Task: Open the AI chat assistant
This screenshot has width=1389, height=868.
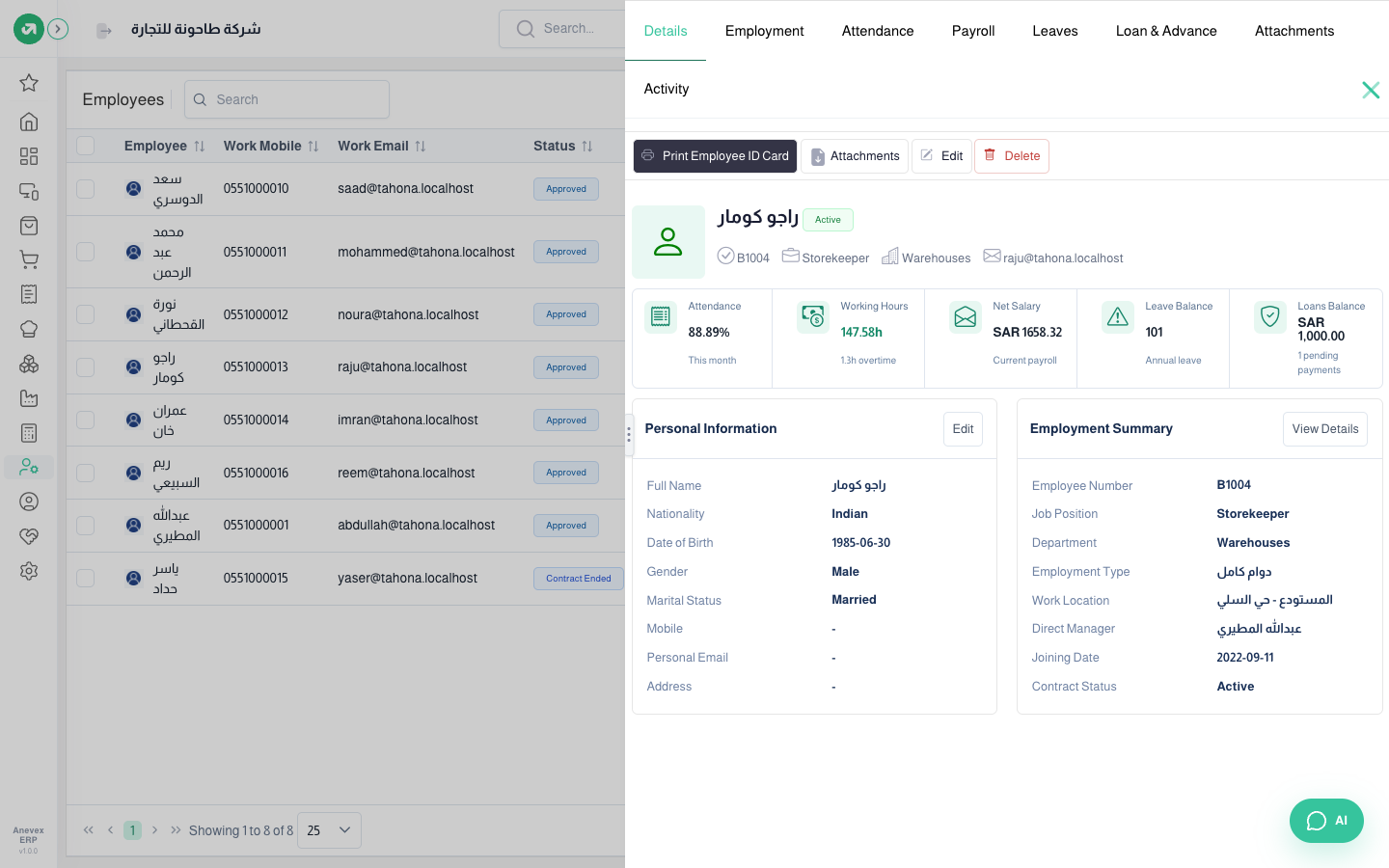Action: [1326, 821]
